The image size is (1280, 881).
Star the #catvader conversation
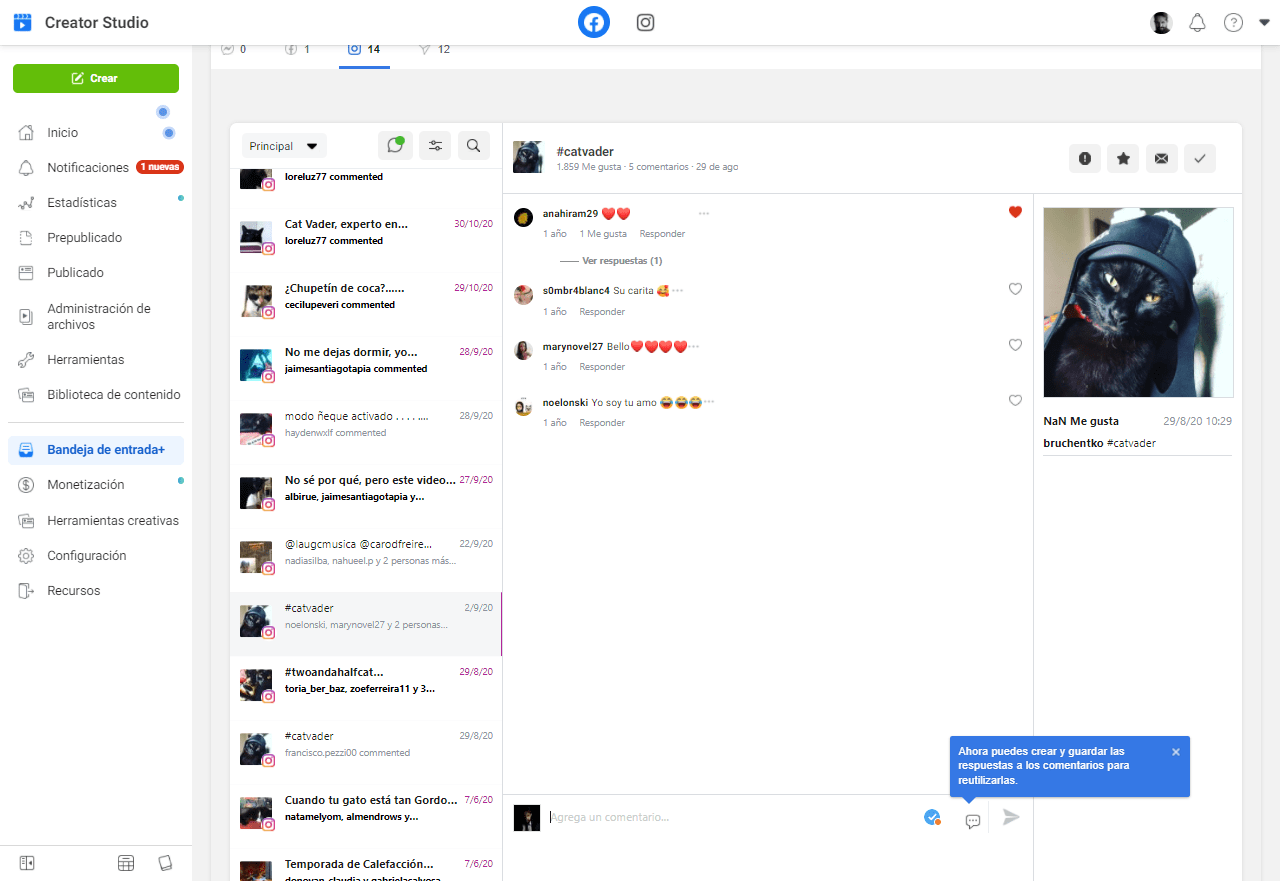(x=1123, y=158)
